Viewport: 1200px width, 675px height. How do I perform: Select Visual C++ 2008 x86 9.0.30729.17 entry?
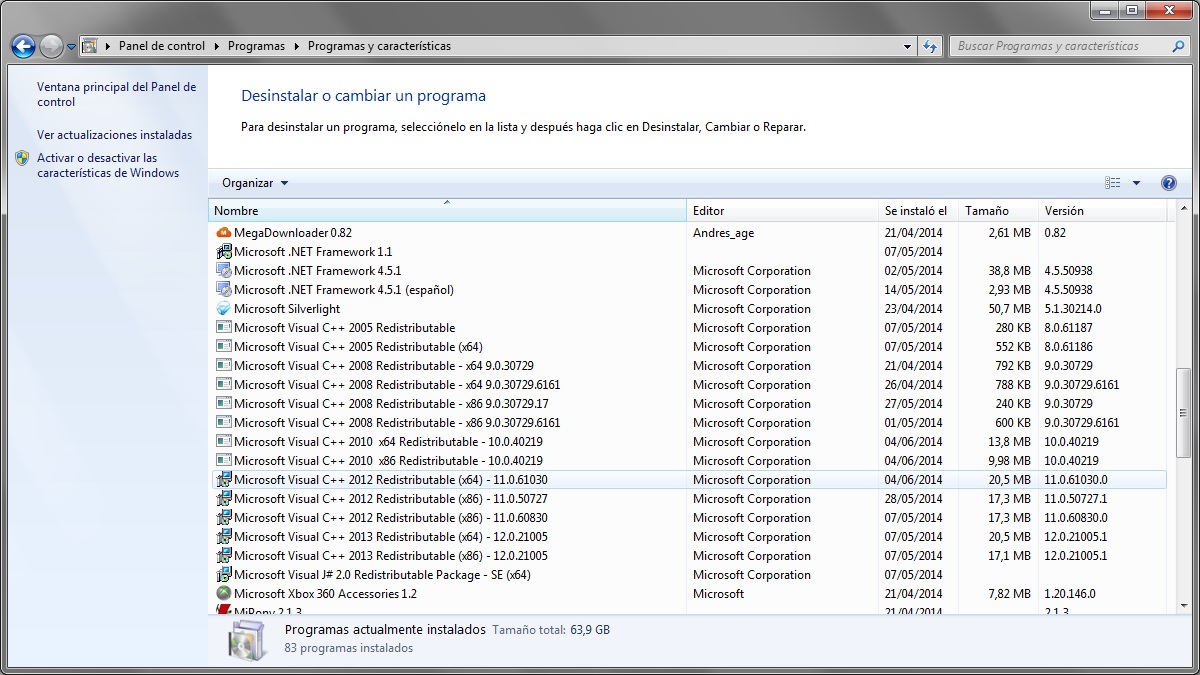coord(391,404)
